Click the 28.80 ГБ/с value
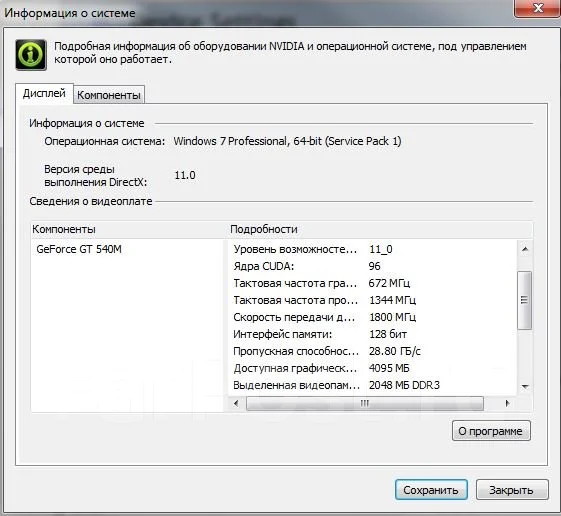 (x=395, y=351)
